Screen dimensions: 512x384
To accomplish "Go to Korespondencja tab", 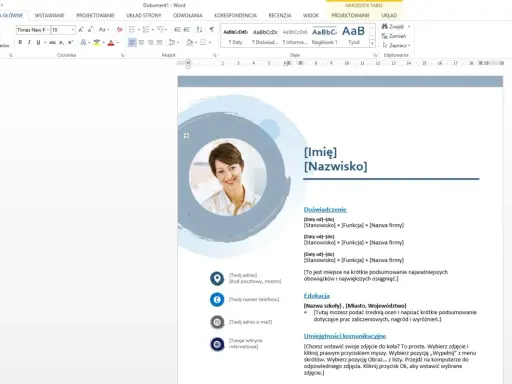I will click(x=235, y=15).
